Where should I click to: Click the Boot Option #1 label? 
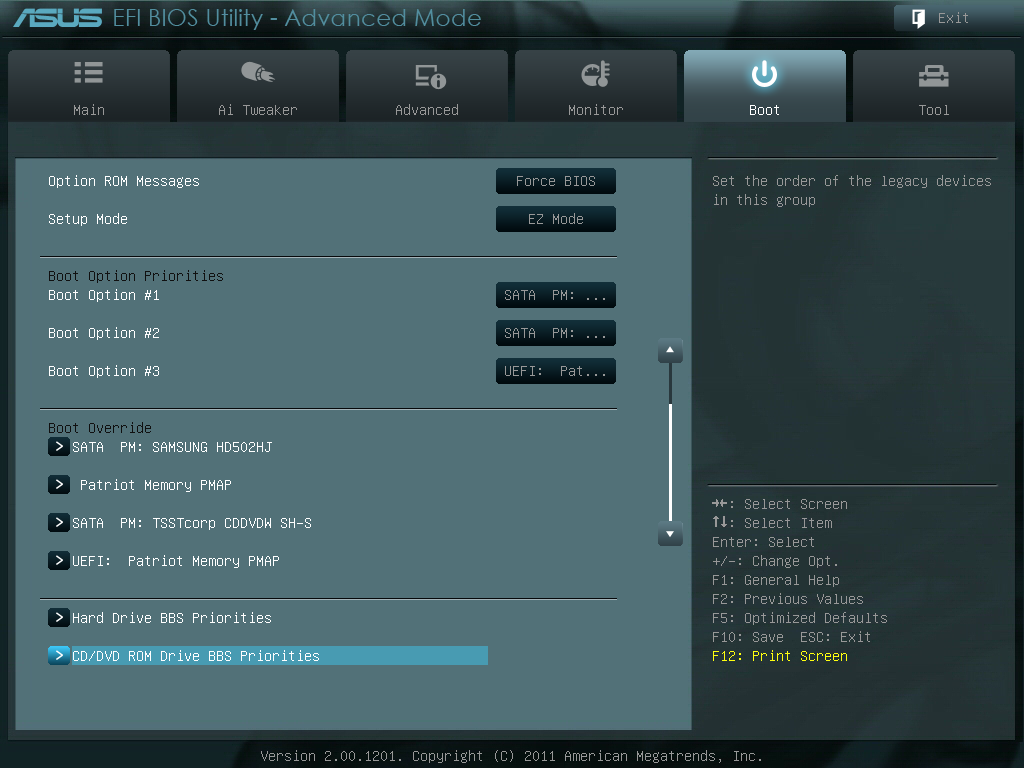coord(104,295)
